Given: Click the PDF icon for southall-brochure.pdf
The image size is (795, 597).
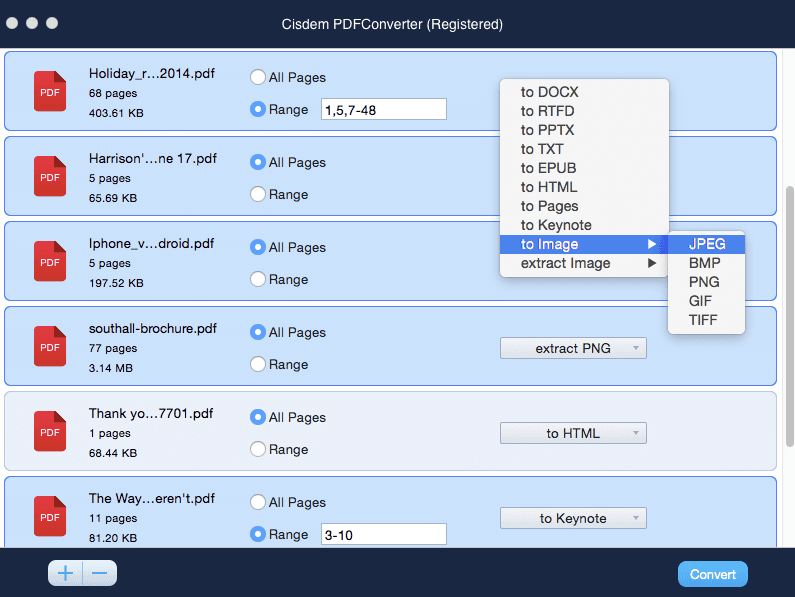Looking at the screenshot, I should tap(50, 346).
